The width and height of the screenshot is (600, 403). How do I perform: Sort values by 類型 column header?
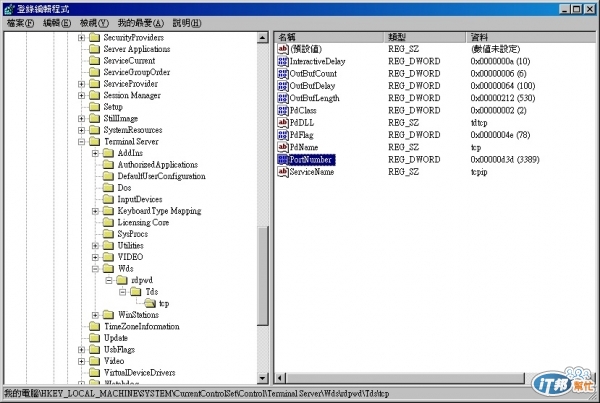pos(425,37)
